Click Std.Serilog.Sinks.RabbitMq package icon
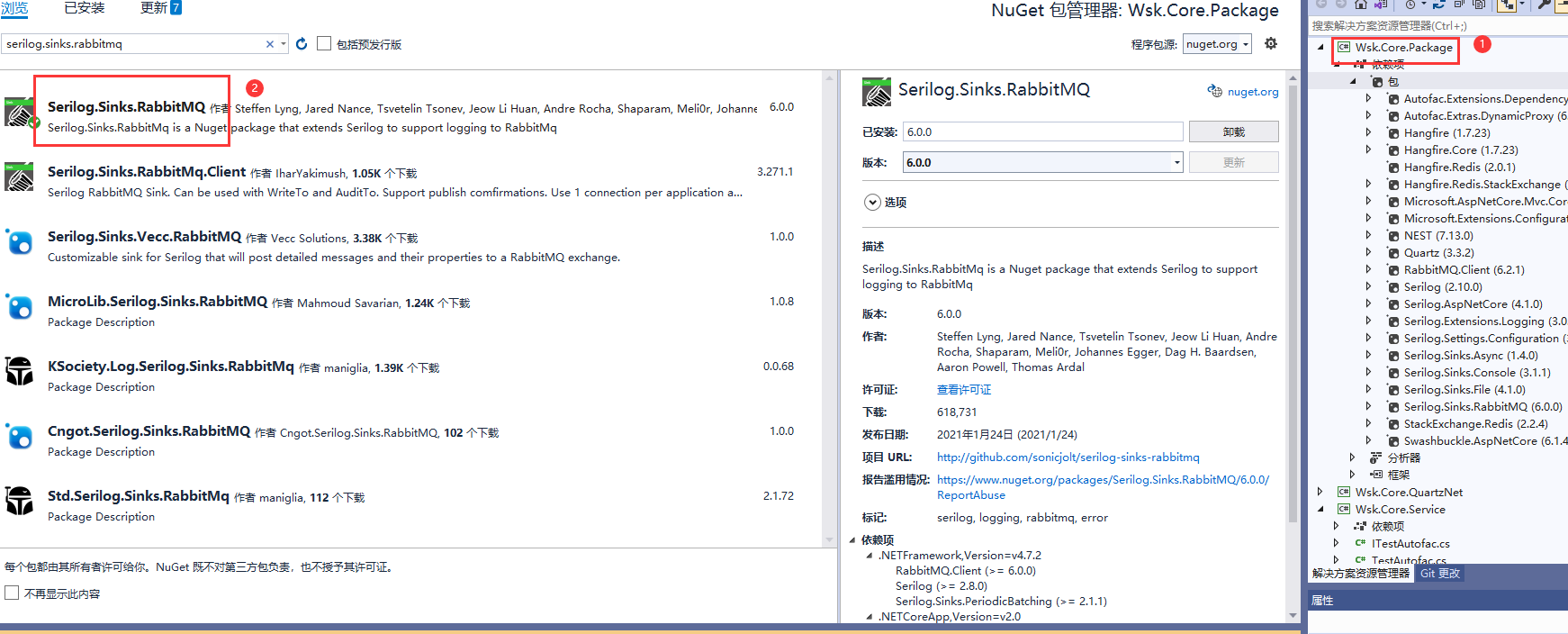 tap(19, 501)
